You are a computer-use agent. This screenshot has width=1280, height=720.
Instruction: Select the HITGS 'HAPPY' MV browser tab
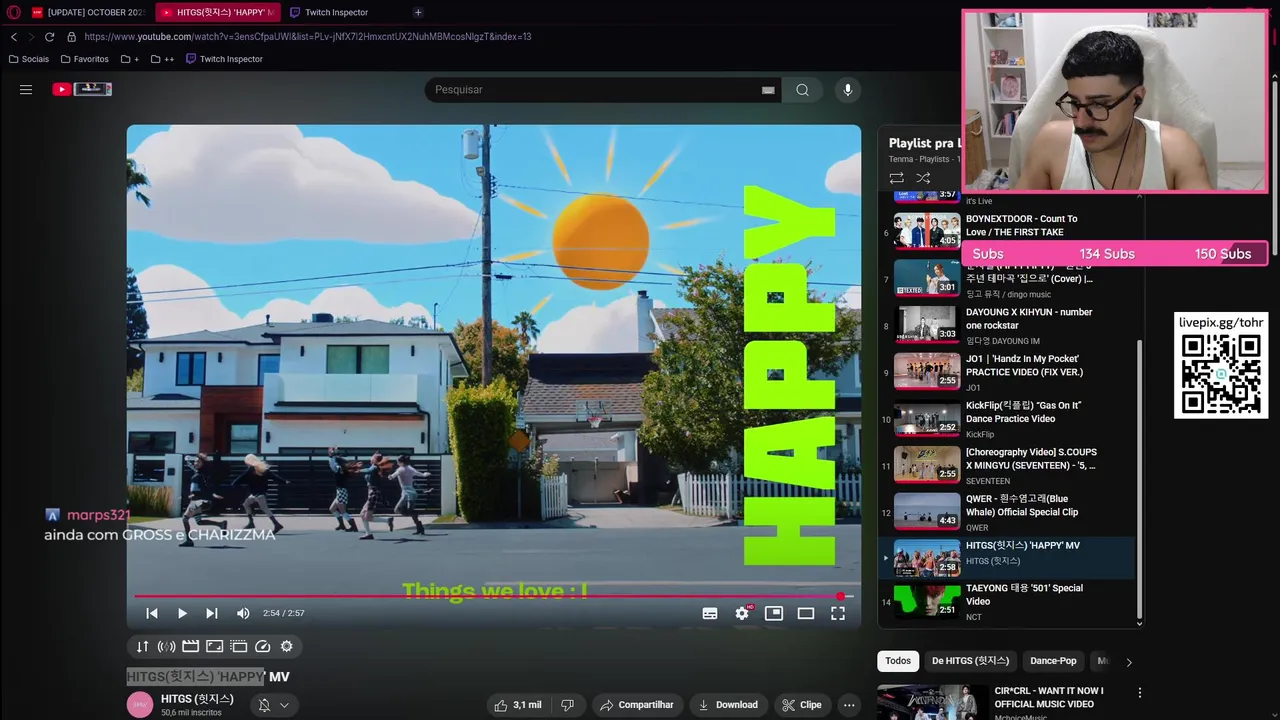218,12
